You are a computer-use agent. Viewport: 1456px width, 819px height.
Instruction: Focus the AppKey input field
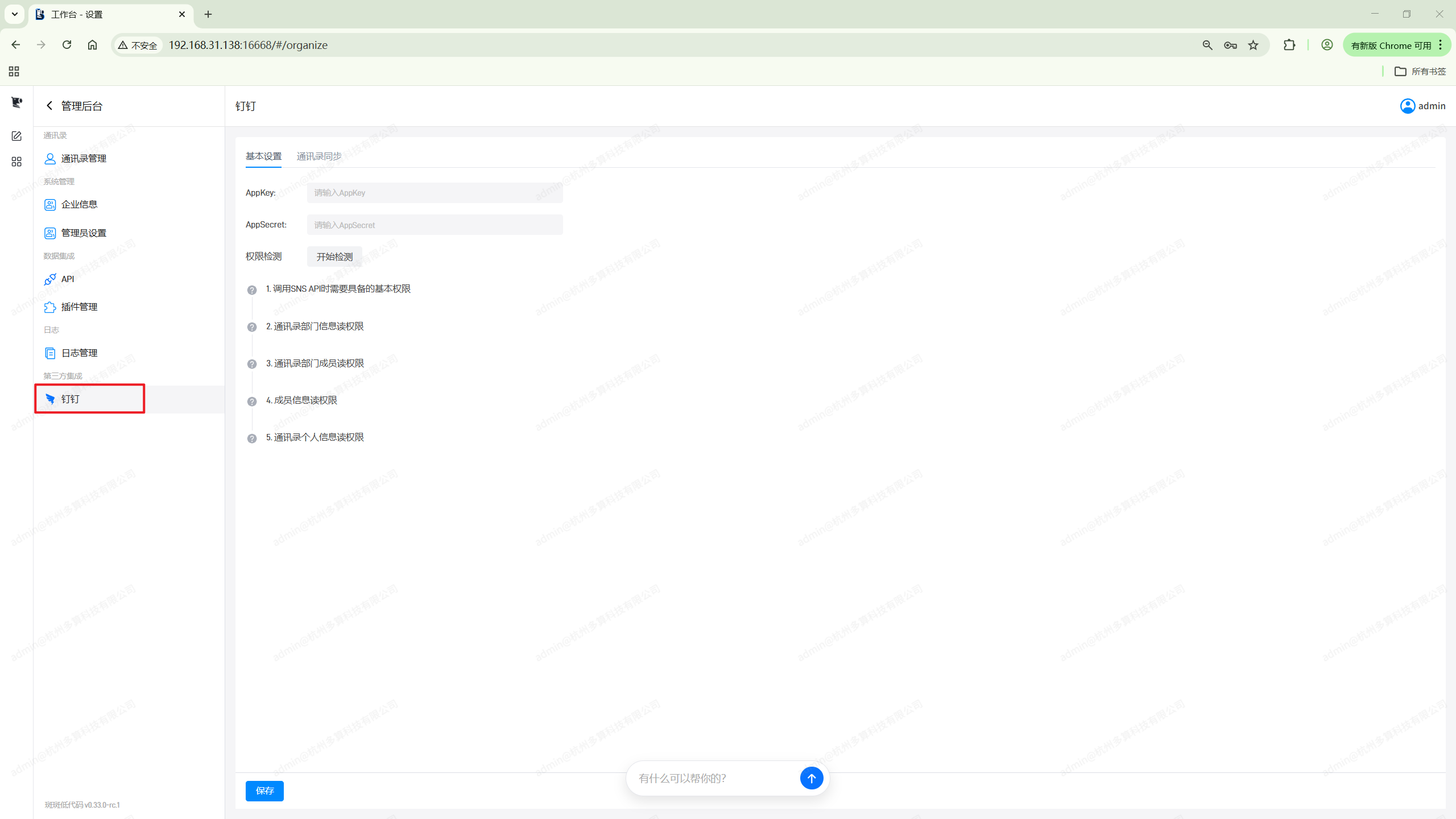tap(435, 193)
